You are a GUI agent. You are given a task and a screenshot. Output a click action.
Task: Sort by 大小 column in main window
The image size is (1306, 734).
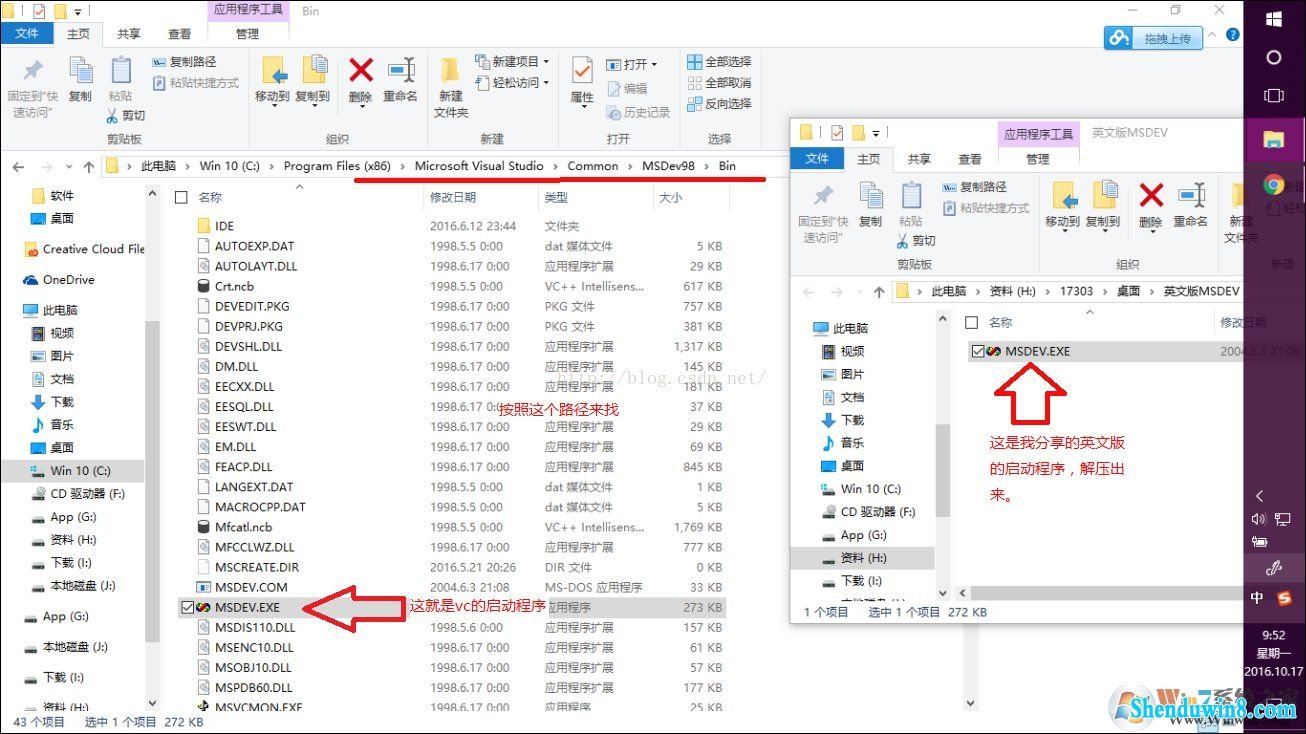point(670,198)
